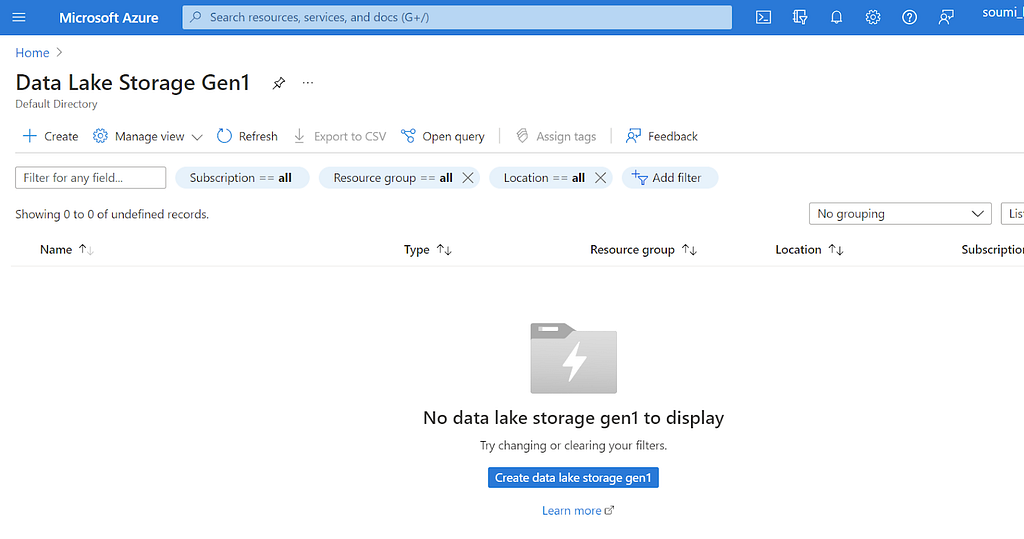Image resolution: width=1024 pixels, height=539 pixels.
Task: Open the Resource group == all filter
Action: (392, 178)
